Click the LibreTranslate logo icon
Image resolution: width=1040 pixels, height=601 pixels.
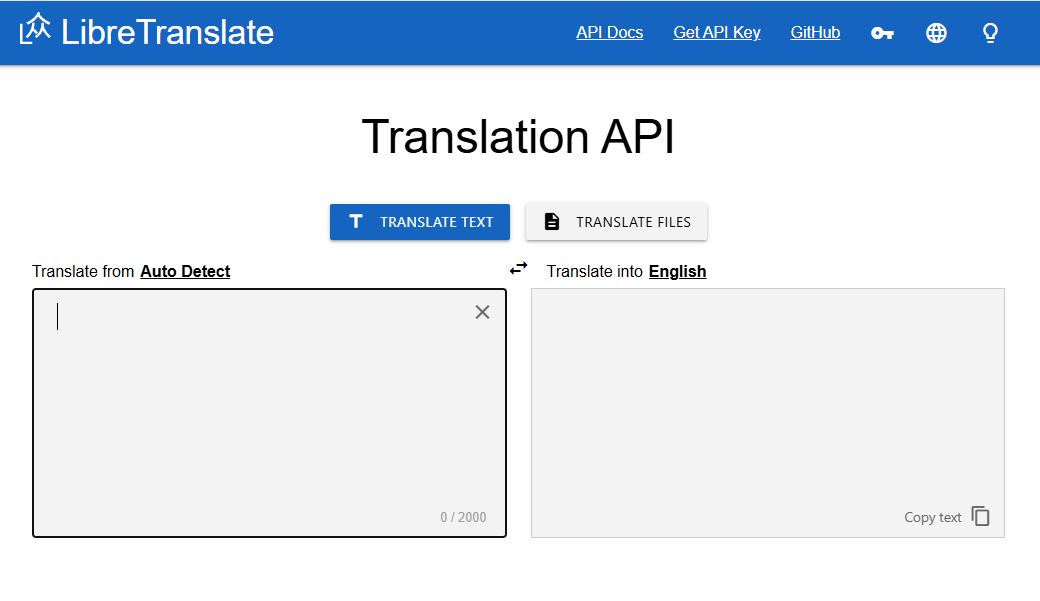(35, 30)
